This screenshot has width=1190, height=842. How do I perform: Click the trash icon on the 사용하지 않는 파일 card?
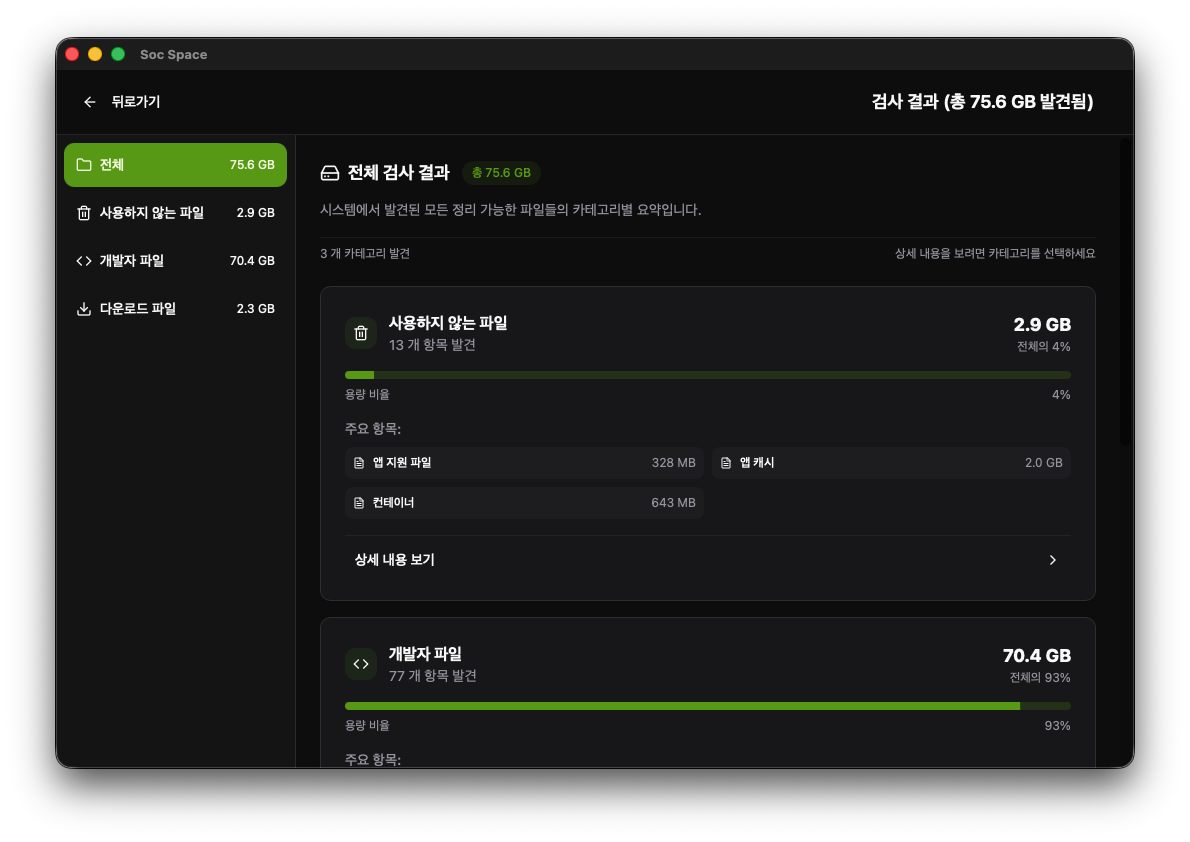click(361, 333)
